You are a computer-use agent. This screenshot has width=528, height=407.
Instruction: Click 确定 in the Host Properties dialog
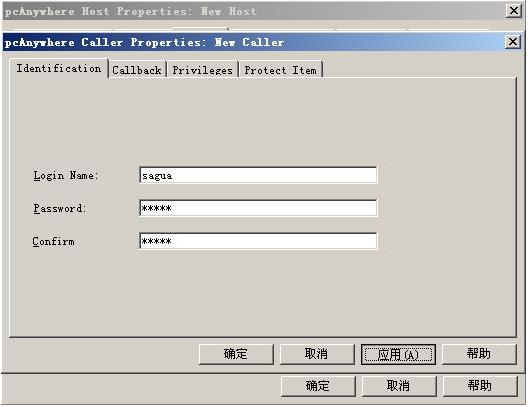coord(318,386)
